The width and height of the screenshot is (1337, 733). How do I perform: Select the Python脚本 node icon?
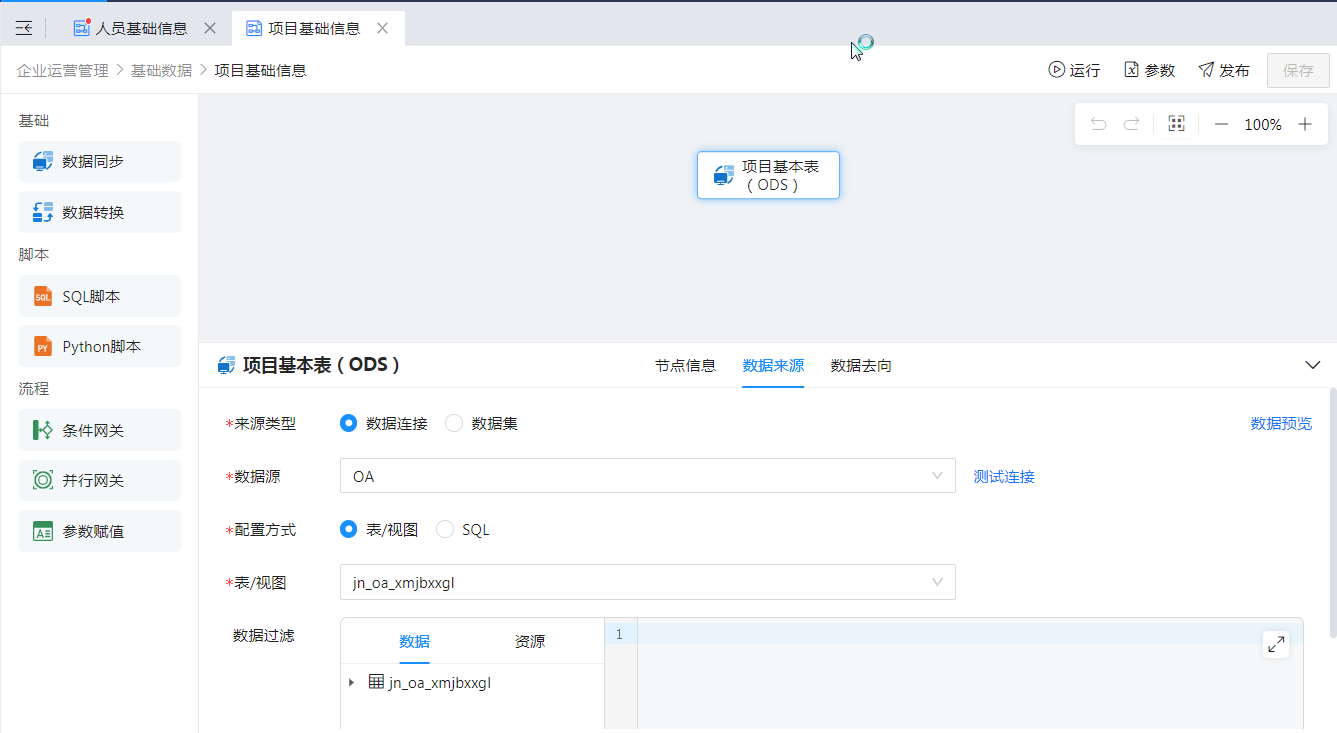click(43, 346)
